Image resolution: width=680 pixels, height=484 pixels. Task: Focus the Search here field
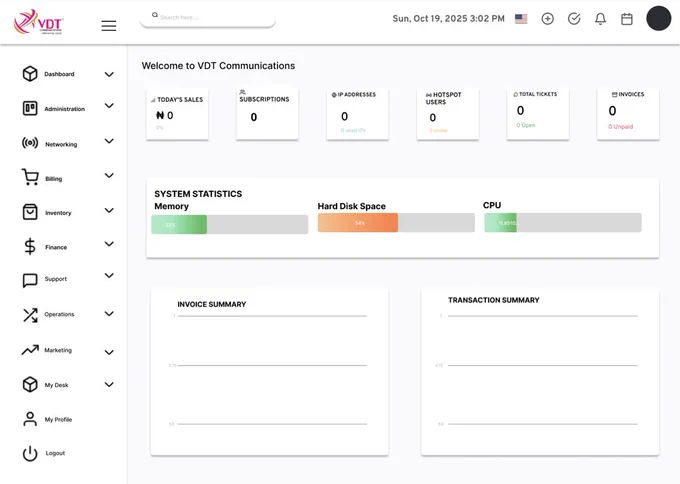tap(208, 17)
